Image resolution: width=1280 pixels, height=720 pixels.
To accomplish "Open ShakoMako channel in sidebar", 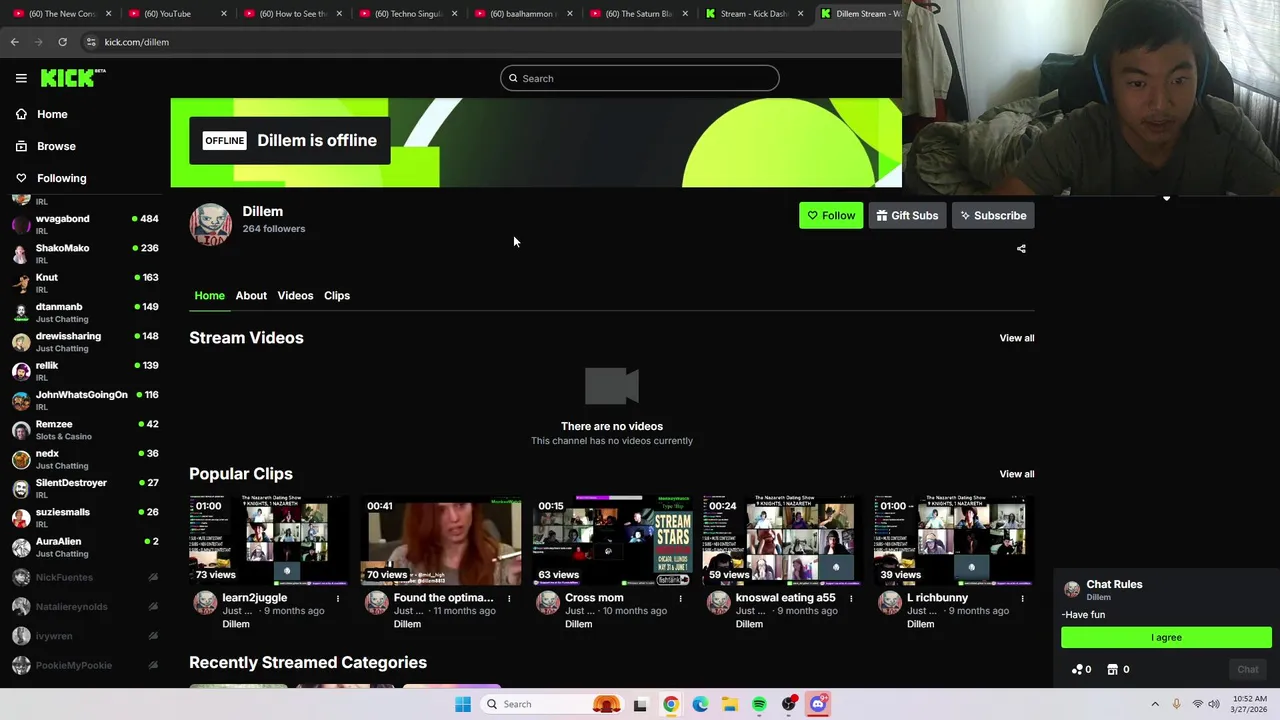I will click(85, 253).
